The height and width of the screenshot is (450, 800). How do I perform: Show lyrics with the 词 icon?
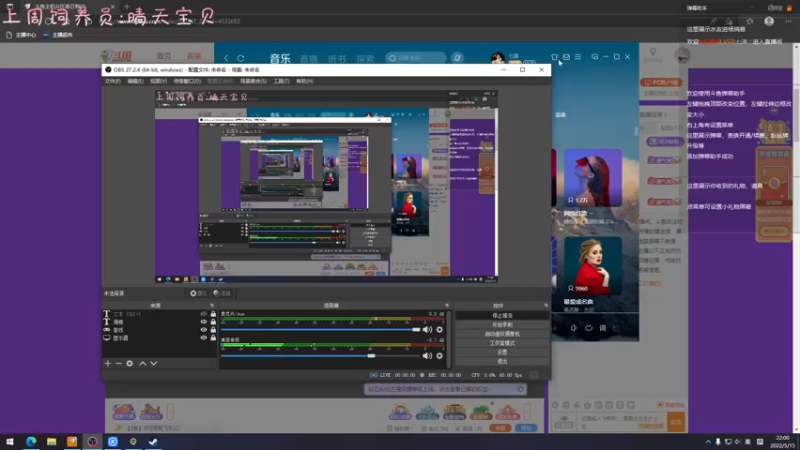[603, 328]
